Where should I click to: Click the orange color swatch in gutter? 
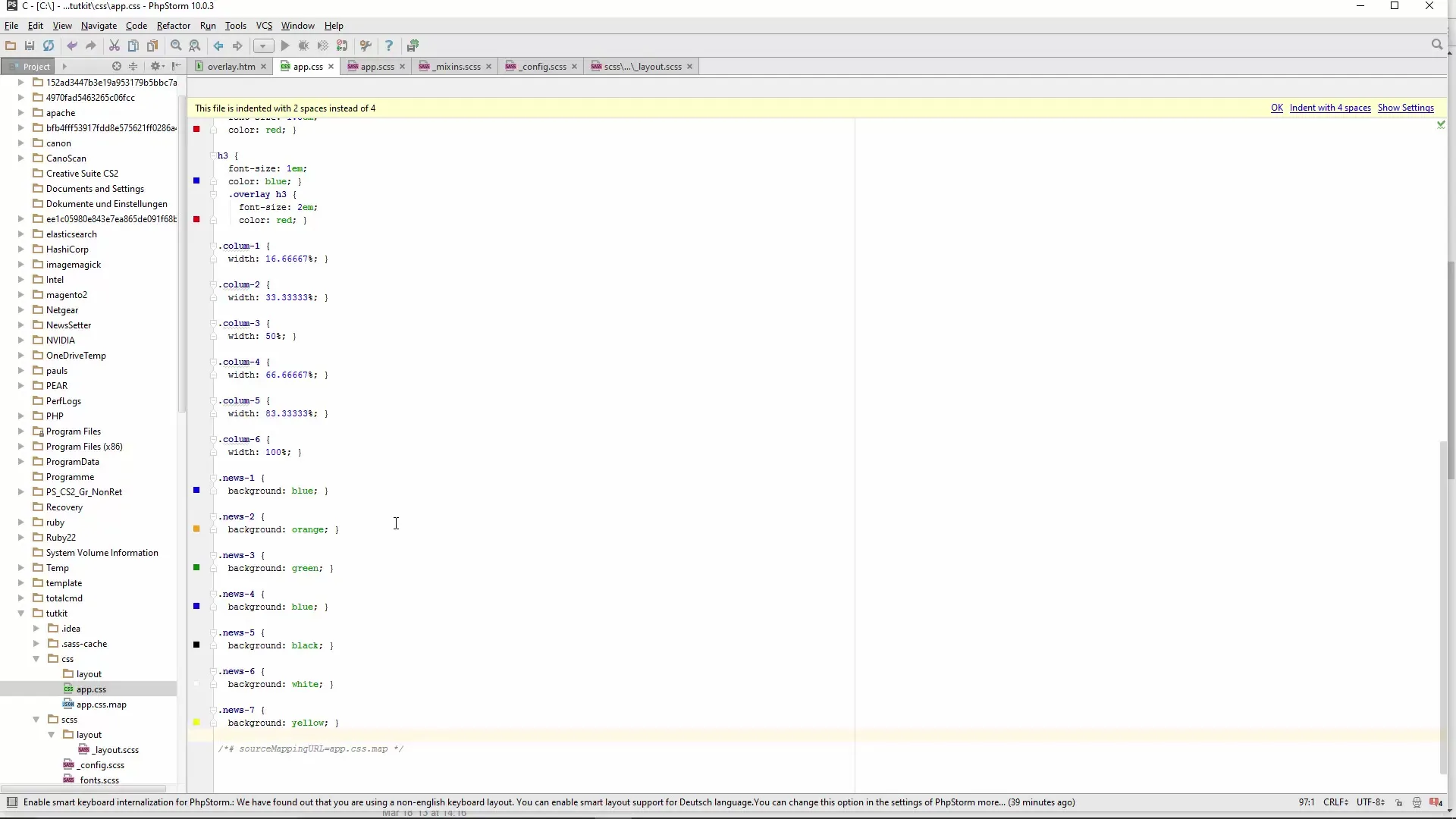[x=196, y=529]
